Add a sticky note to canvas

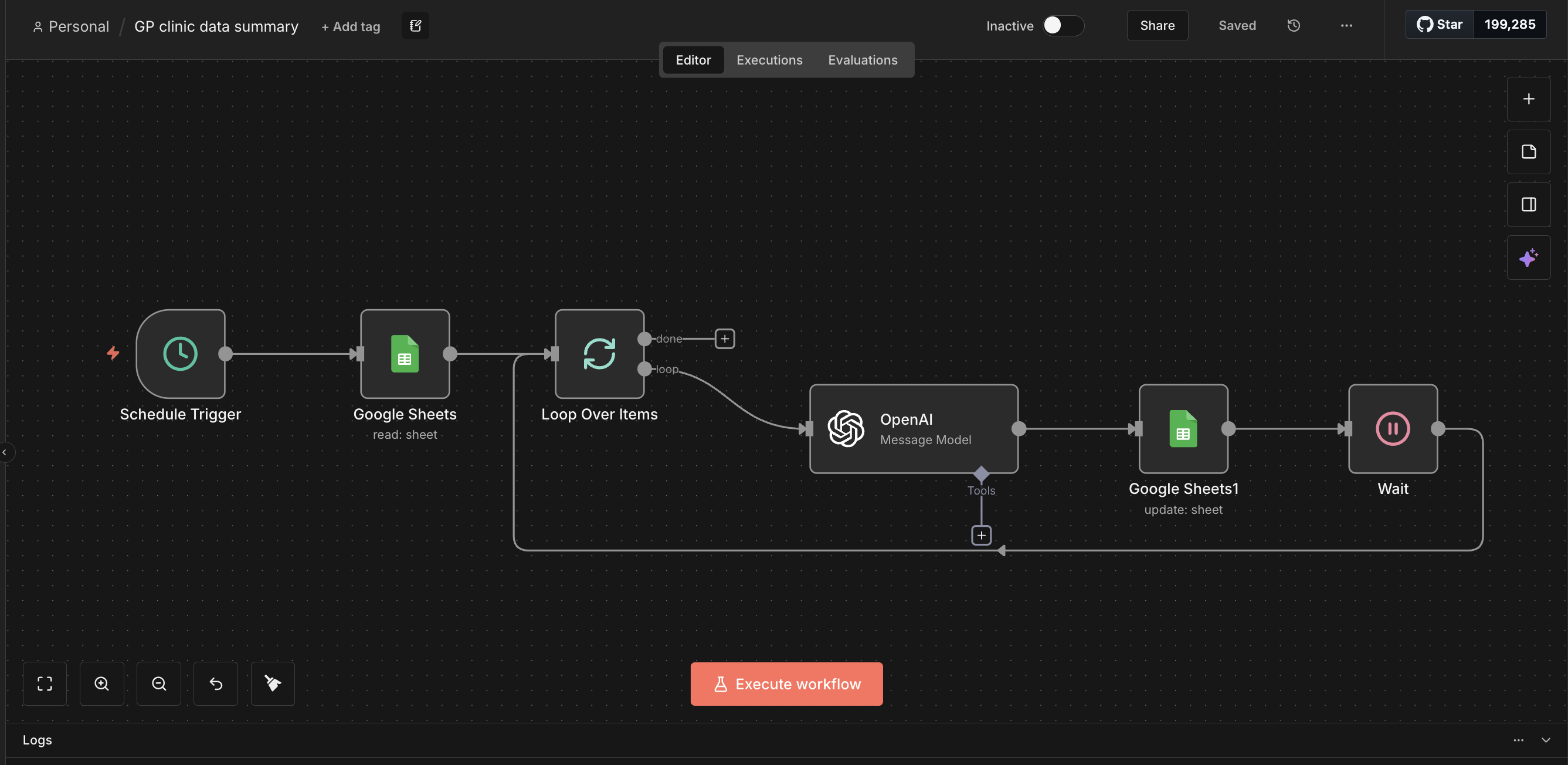click(1529, 152)
